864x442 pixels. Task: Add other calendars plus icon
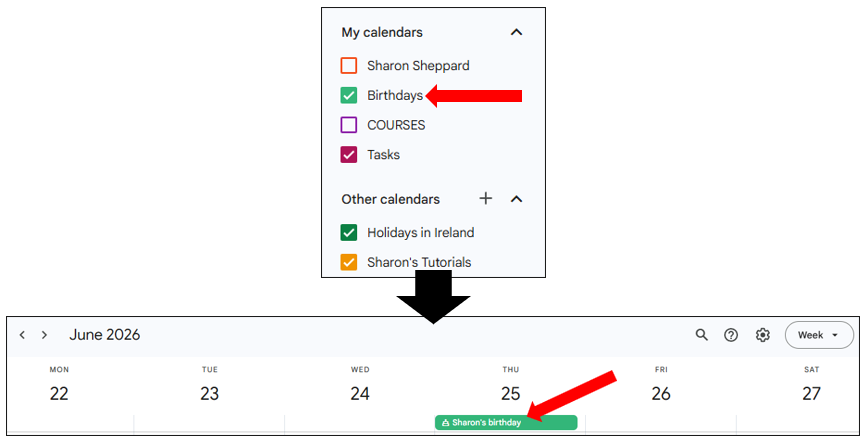[486, 198]
